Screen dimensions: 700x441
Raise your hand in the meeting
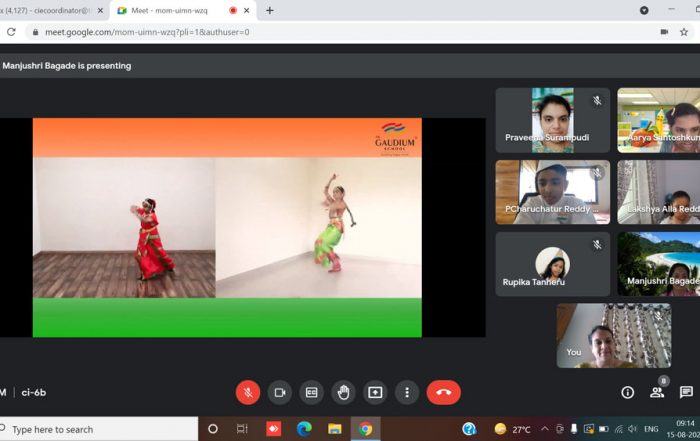[x=344, y=392]
